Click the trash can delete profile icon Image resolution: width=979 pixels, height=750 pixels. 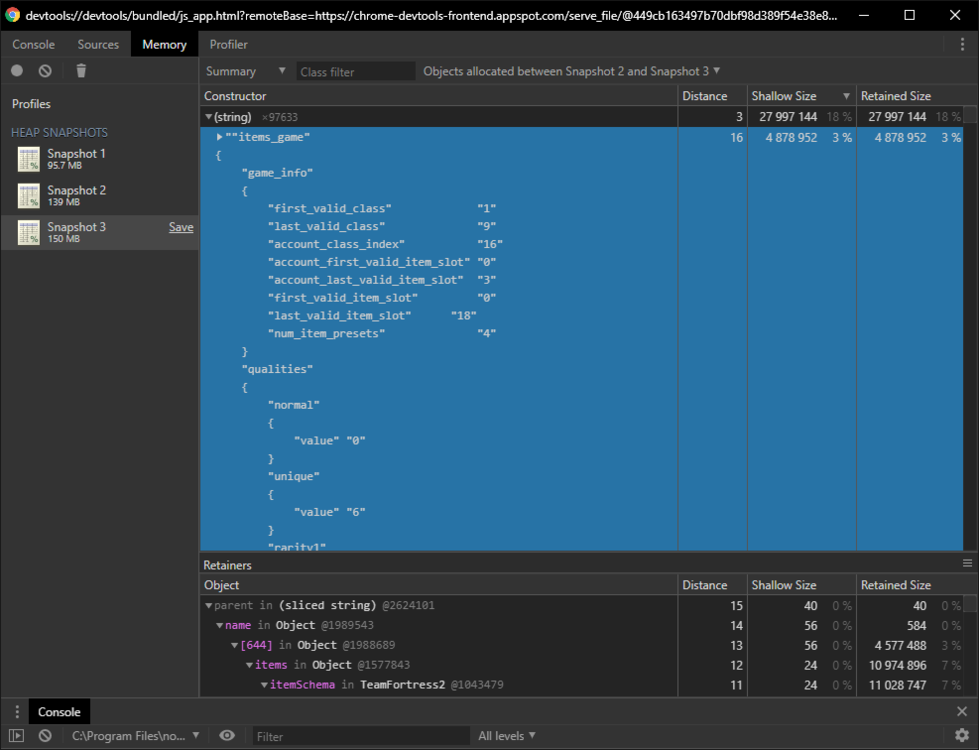pyautogui.click(x=82, y=71)
